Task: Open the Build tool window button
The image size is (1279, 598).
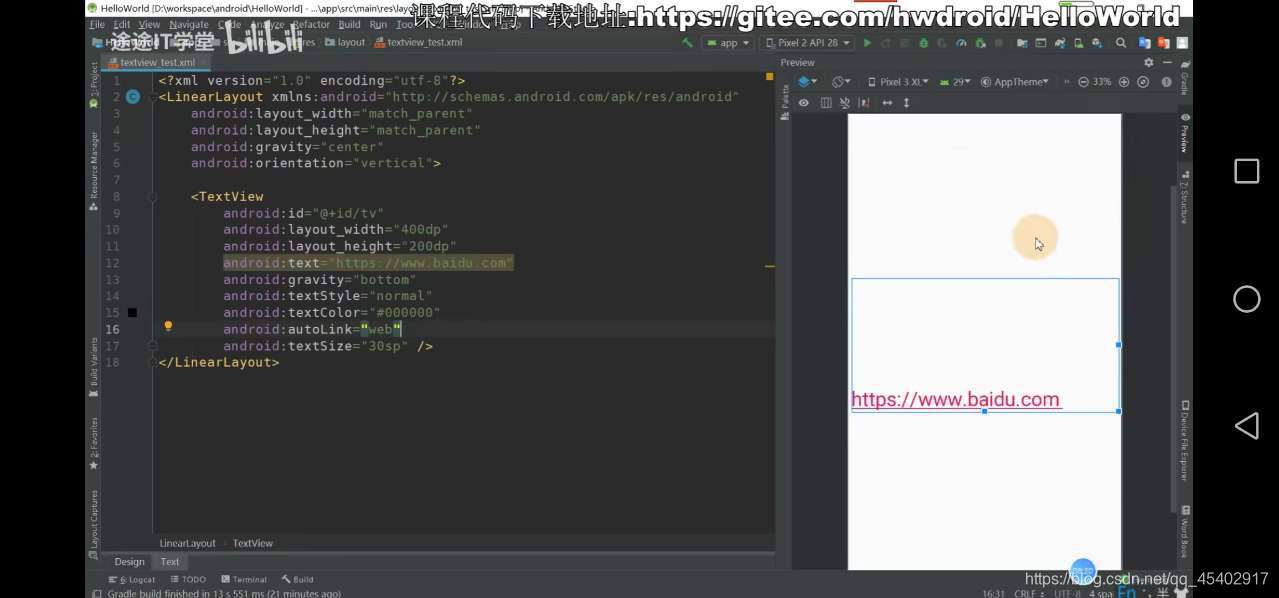Action: [x=298, y=579]
